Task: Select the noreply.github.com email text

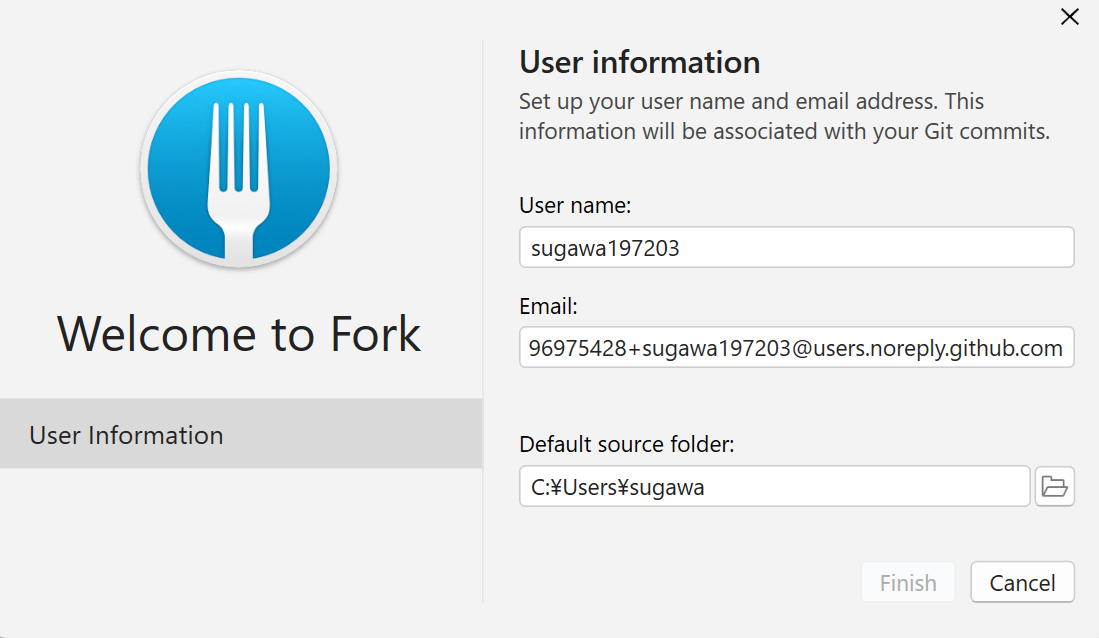Action: point(796,347)
